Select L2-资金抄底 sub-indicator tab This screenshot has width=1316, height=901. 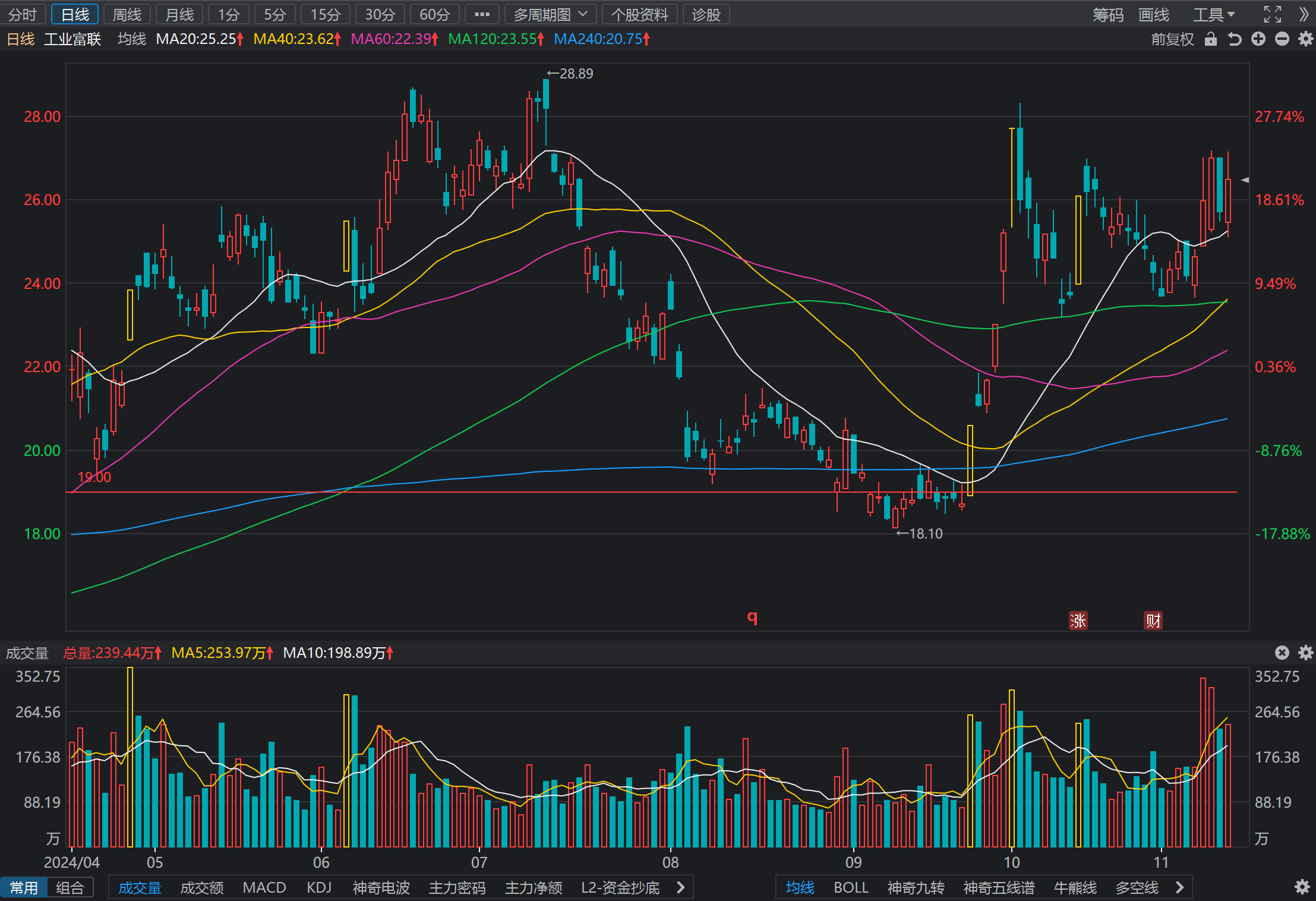(x=620, y=887)
